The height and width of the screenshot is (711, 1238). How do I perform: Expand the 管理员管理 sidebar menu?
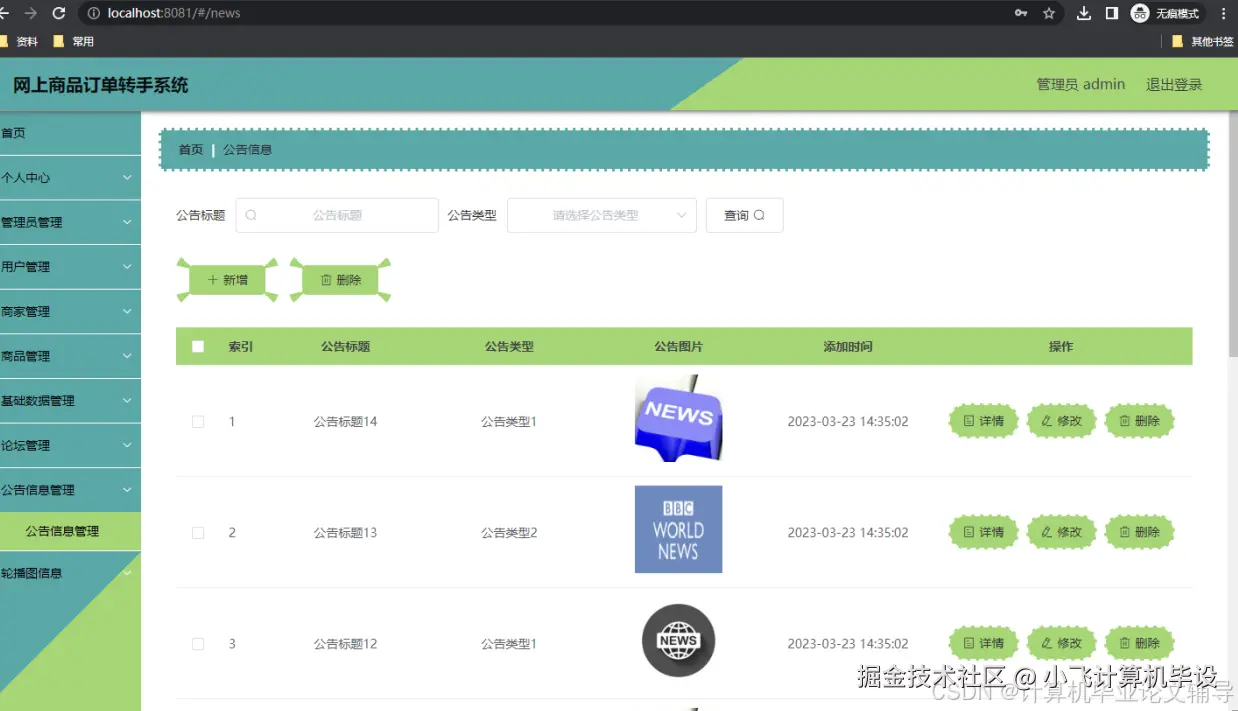[x=70, y=222]
